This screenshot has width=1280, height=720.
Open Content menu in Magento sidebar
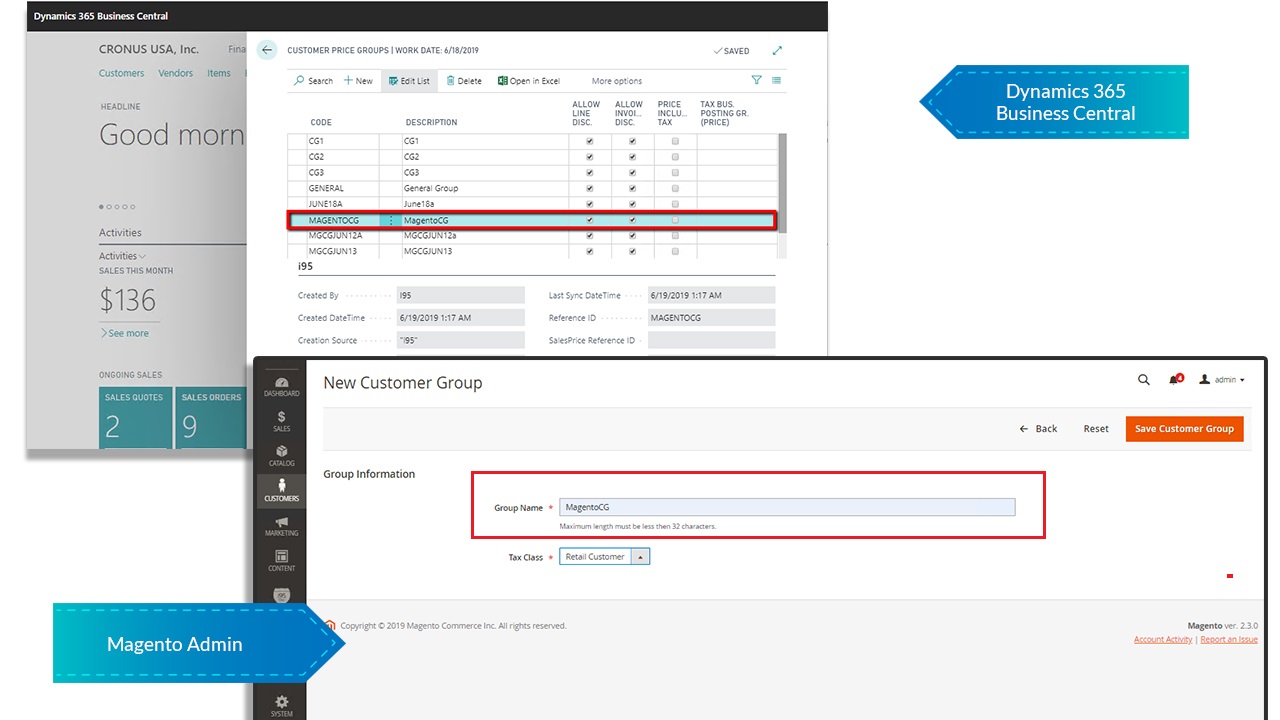point(282,561)
